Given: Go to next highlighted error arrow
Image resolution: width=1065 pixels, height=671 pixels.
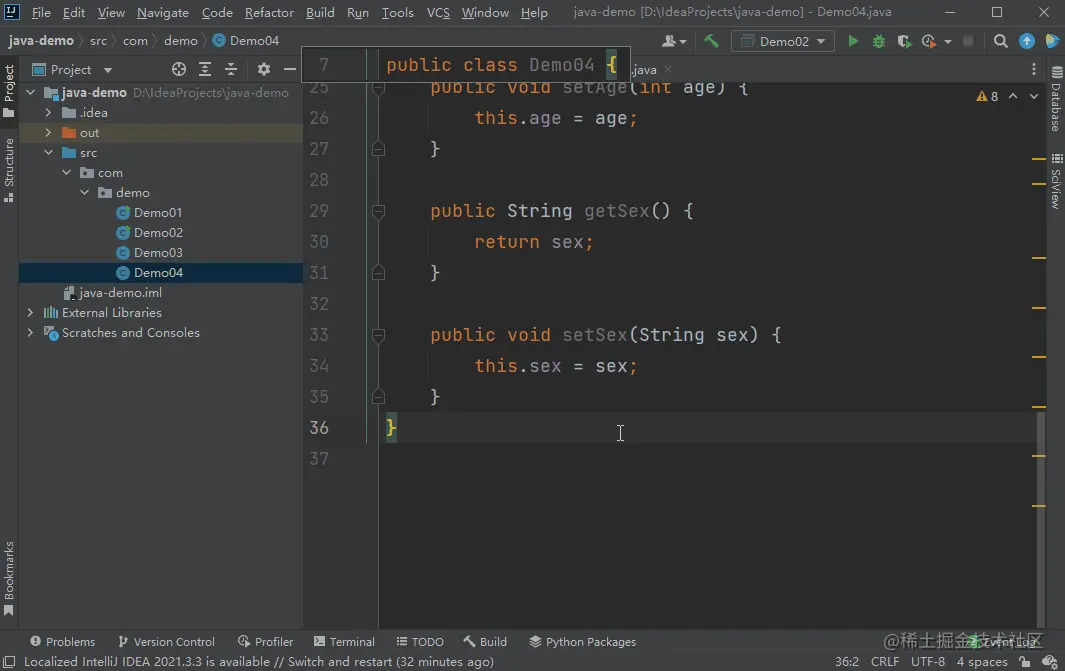Looking at the screenshot, I should click(x=1034, y=96).
